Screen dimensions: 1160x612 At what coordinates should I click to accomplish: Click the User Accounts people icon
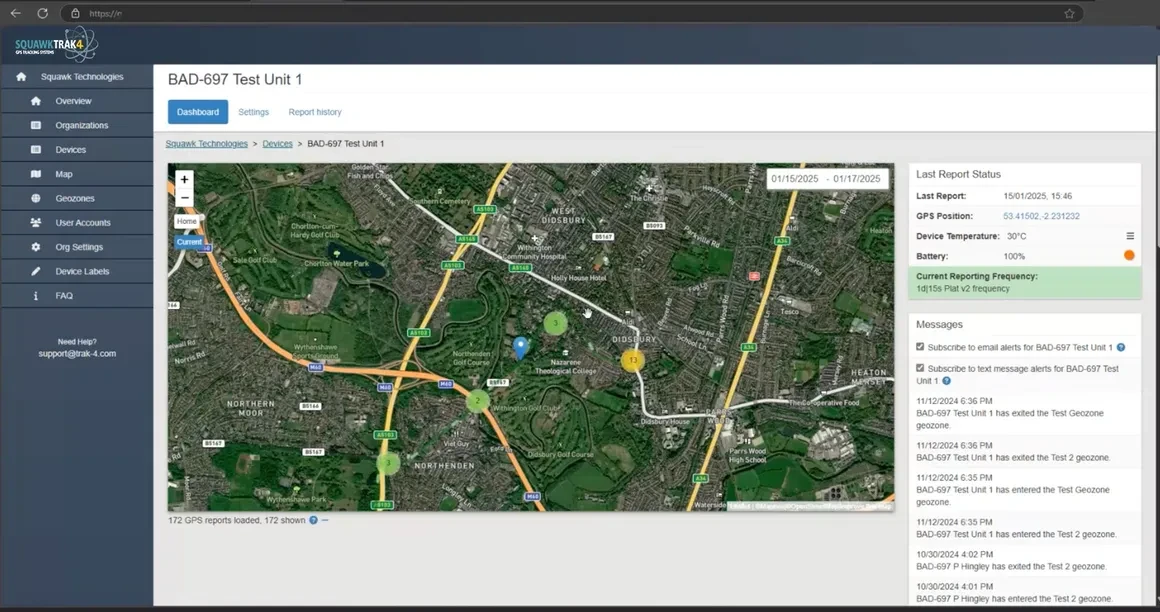[x=36, y=223]
